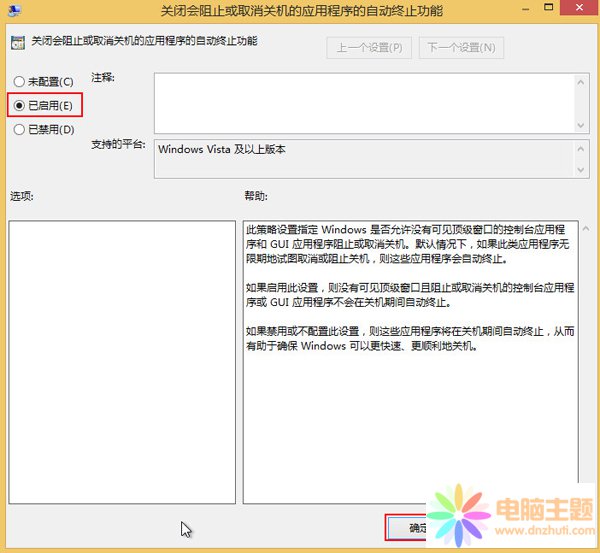This screenshot has width=600, height=553.
Task: Click the 'Windows Vista 及以上版本' text
Action: tap(222, 149)
